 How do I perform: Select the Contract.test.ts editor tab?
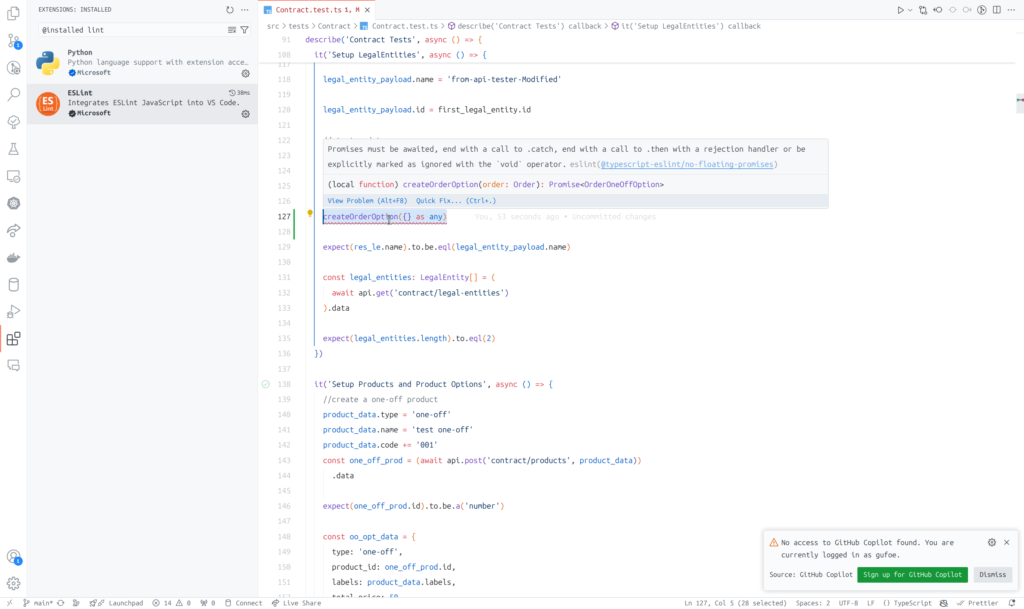point(309,10)
